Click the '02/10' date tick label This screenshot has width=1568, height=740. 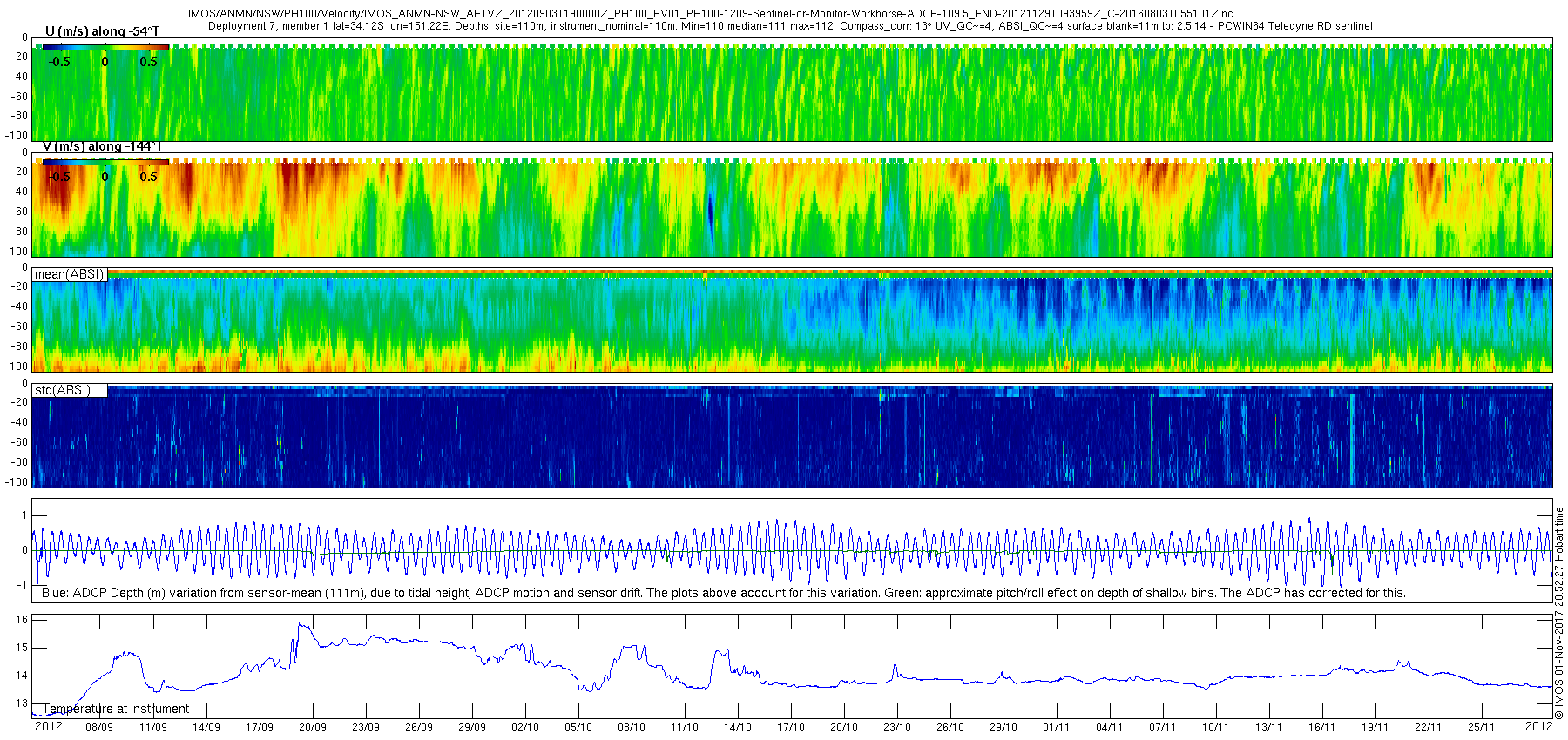click(x=525, y=728)
